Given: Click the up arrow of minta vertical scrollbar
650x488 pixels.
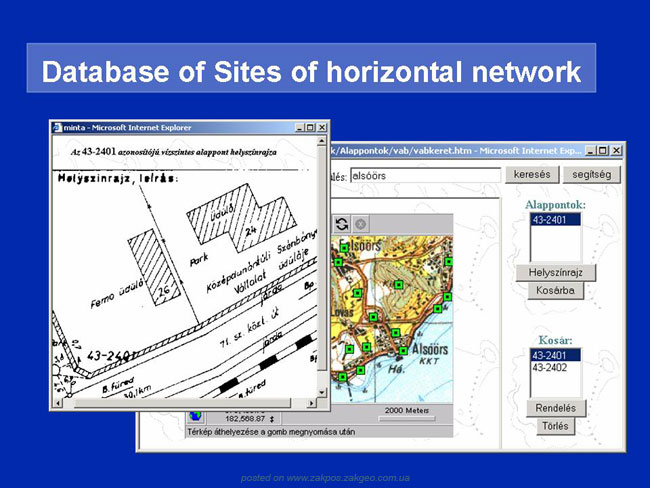Looking at the screenshot, I should (322, 141).
